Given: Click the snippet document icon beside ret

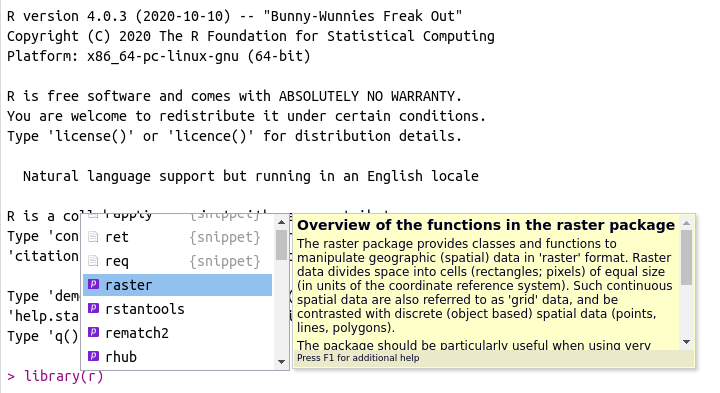Looking at the screenshot, I should (x=93, y=237).
